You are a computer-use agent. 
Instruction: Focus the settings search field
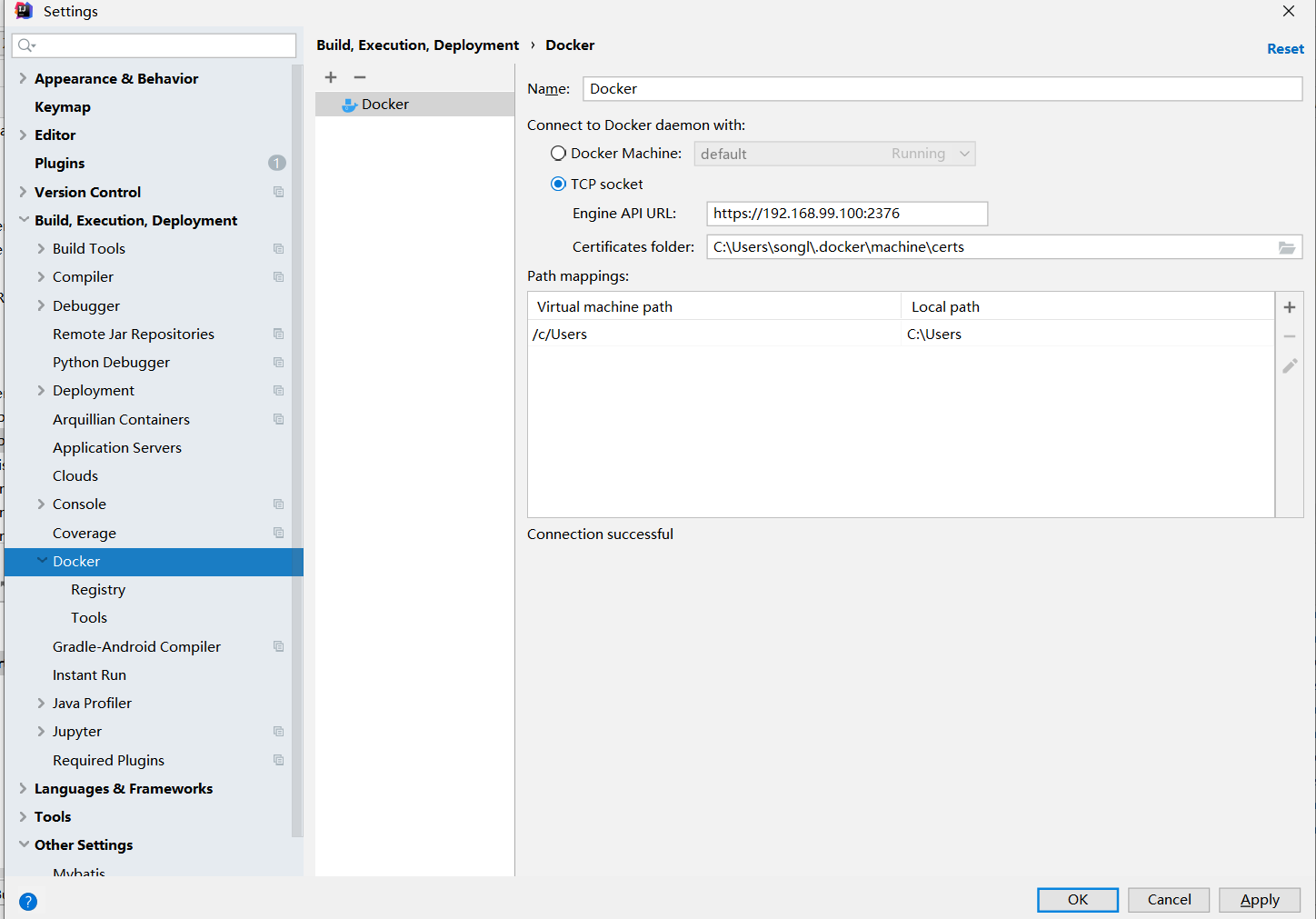[155, 45]
